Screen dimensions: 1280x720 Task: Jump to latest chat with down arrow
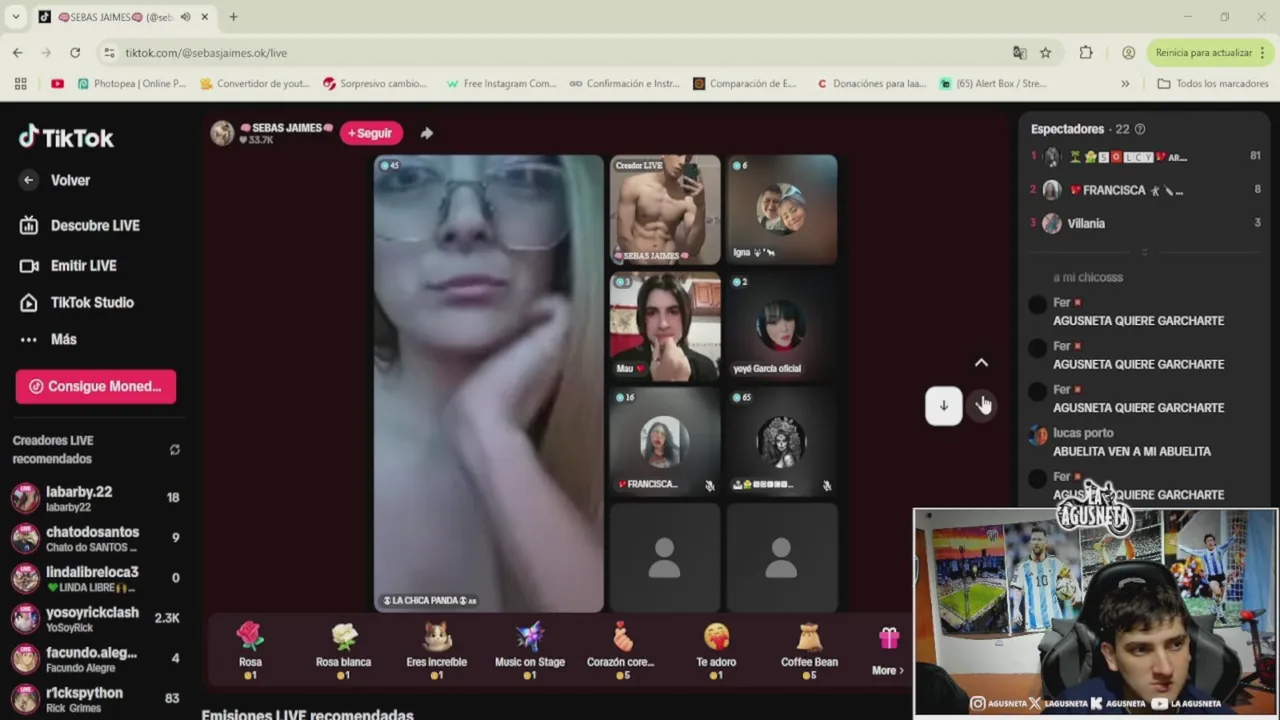[943, 406]
